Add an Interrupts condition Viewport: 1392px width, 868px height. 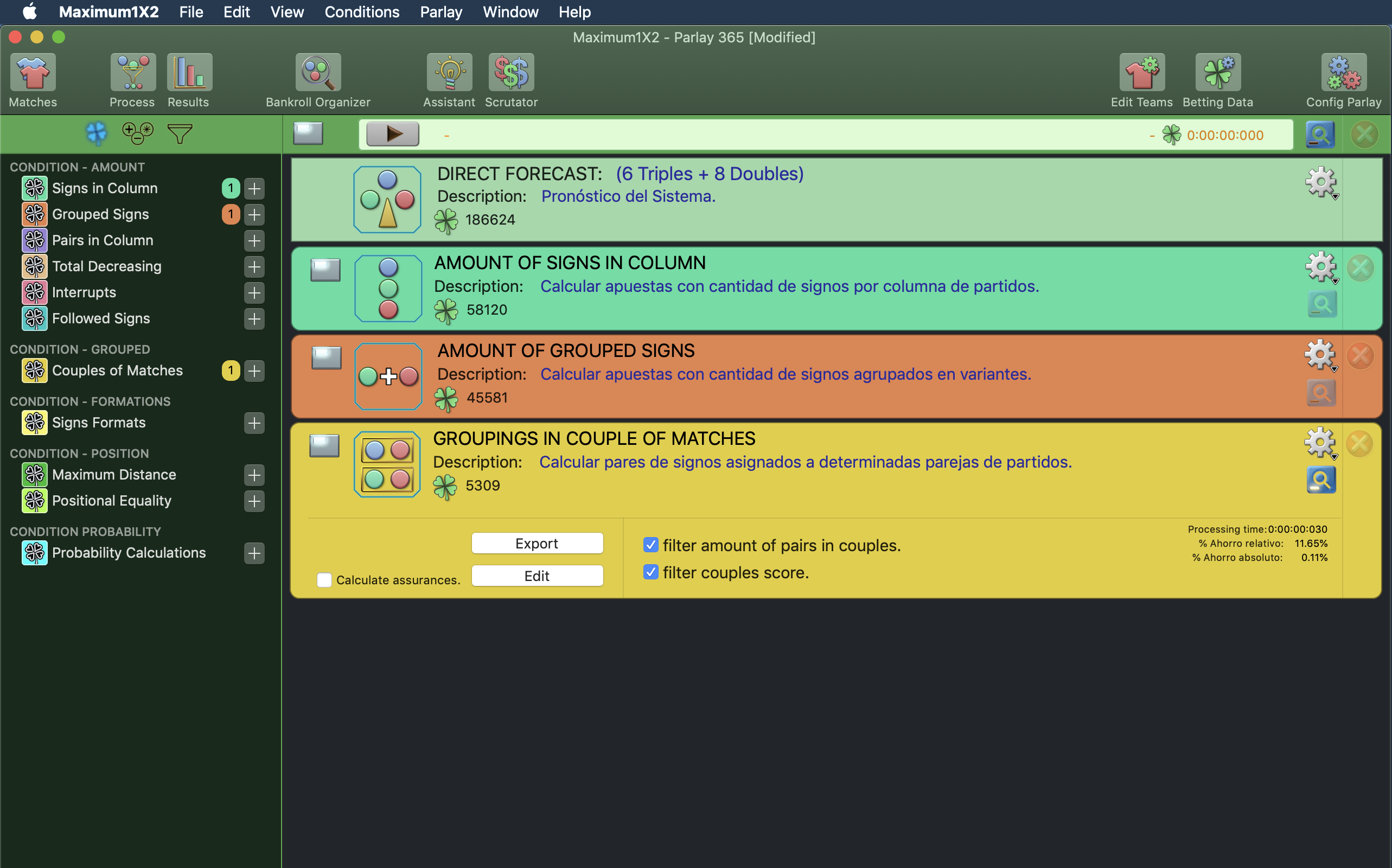click(254, 293)
